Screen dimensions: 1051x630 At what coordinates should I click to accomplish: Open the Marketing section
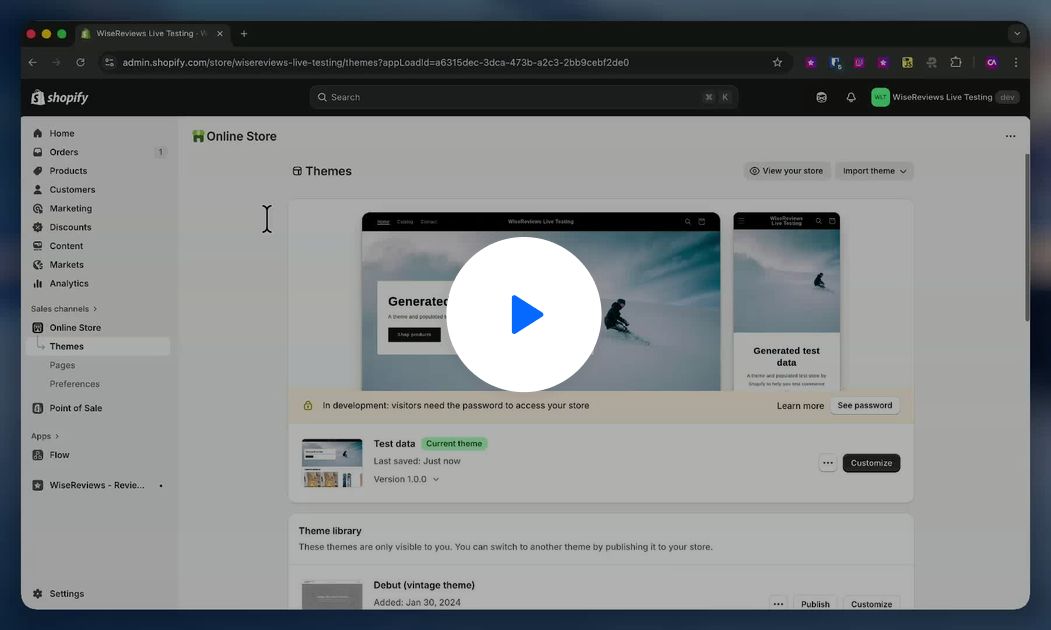(70, 208)
